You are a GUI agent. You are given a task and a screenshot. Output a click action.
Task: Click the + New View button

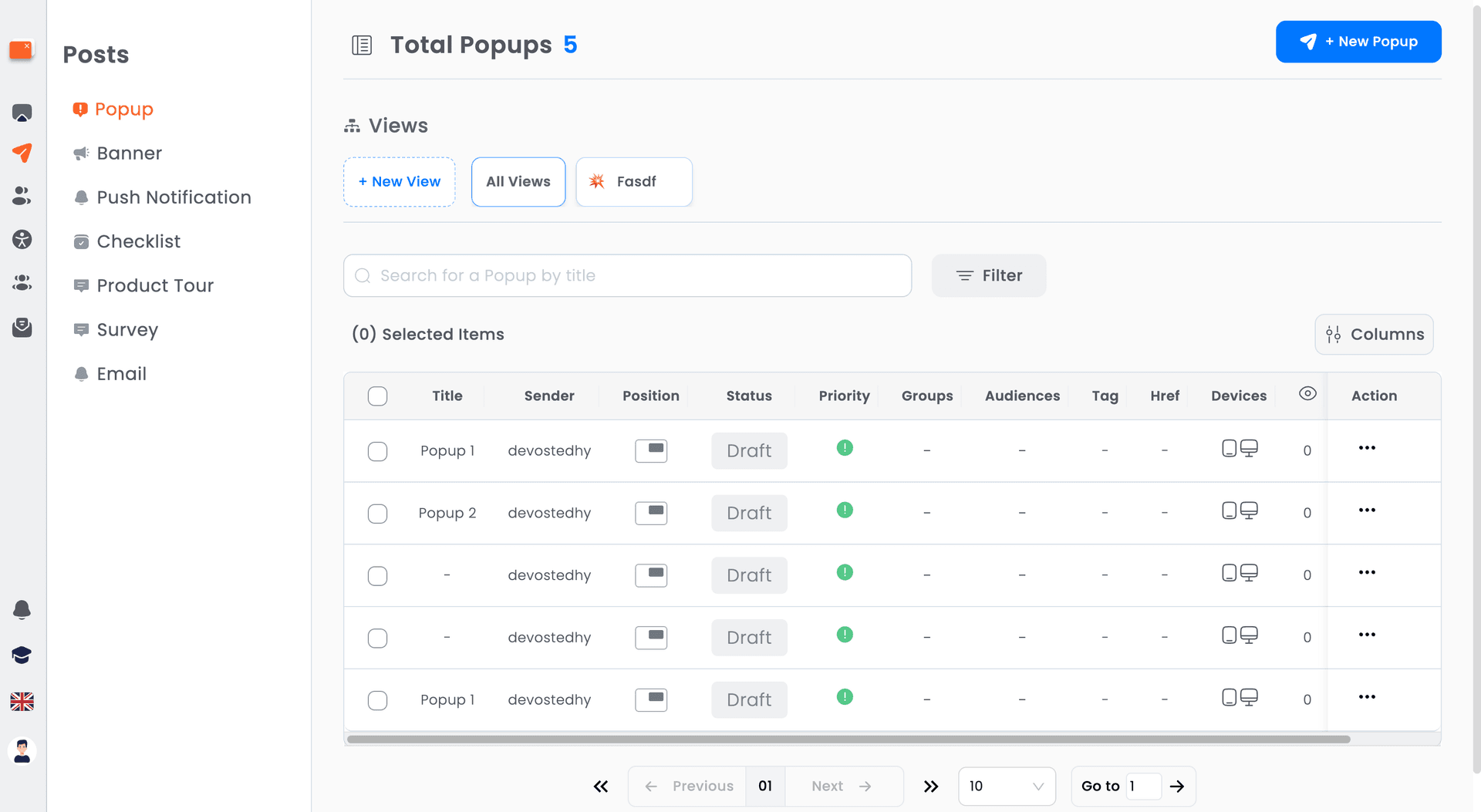coord(399,182)
